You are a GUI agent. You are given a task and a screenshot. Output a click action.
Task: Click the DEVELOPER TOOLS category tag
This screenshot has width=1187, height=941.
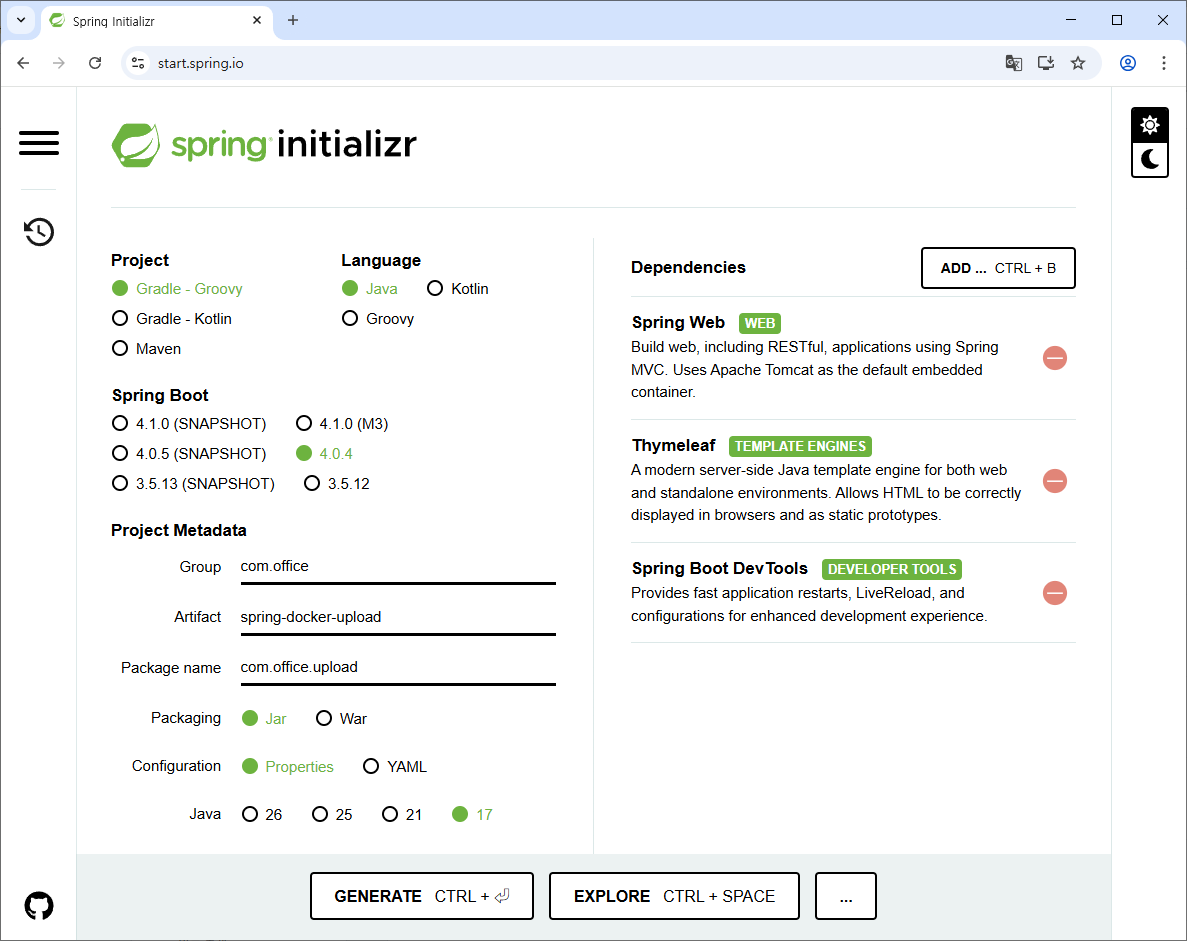pyautogui.click(x=892, y=569)
